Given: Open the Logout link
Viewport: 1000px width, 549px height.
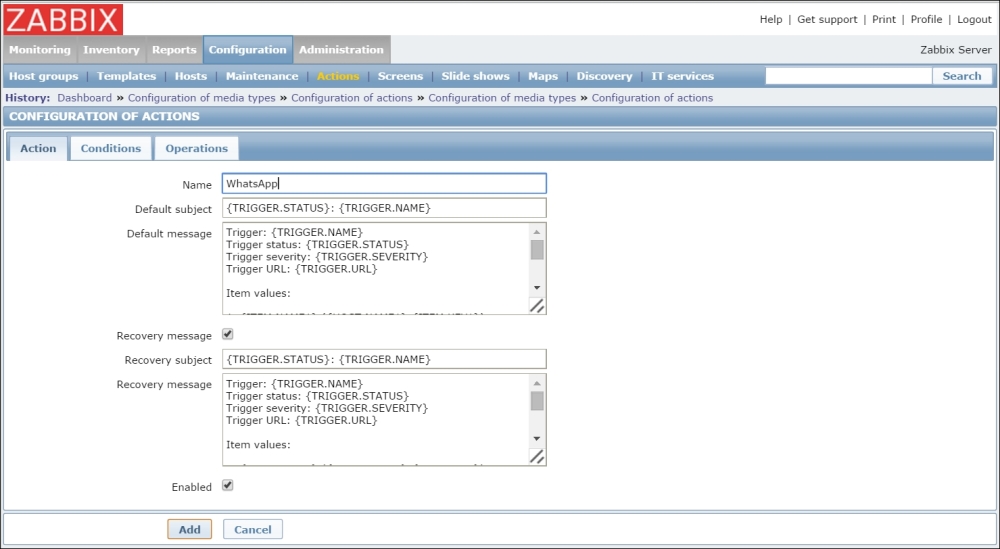Looking at the screenshot, I should point(974,20).
